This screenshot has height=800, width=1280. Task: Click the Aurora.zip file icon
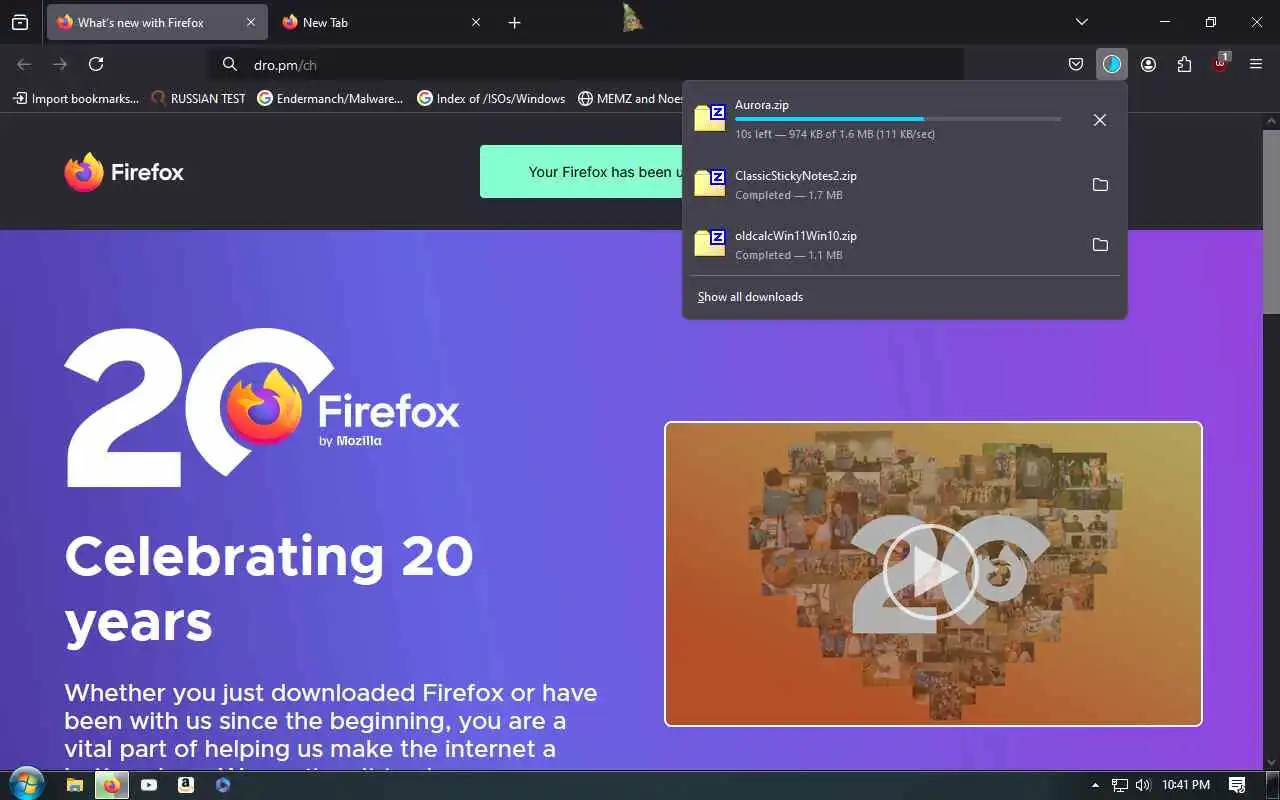click(710, 117)
